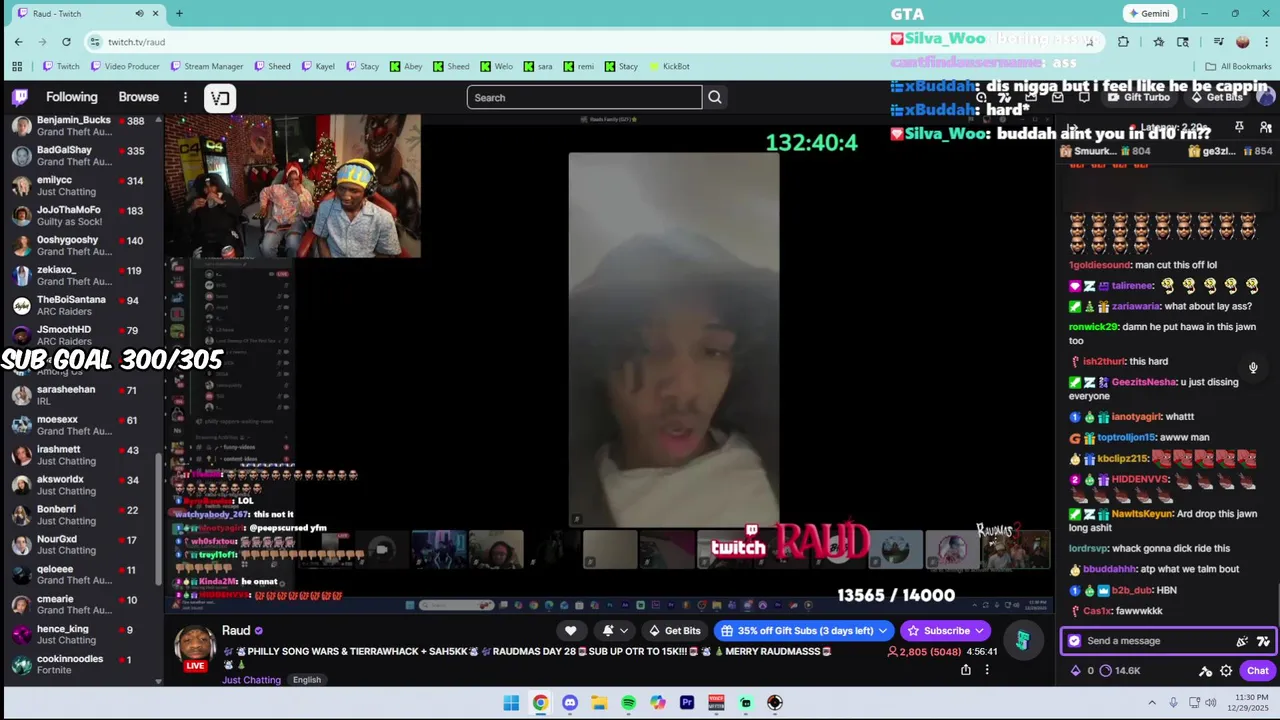Open Chrome extensions puzzle icon
The image size is (1280, 720).
[1123, 42]
